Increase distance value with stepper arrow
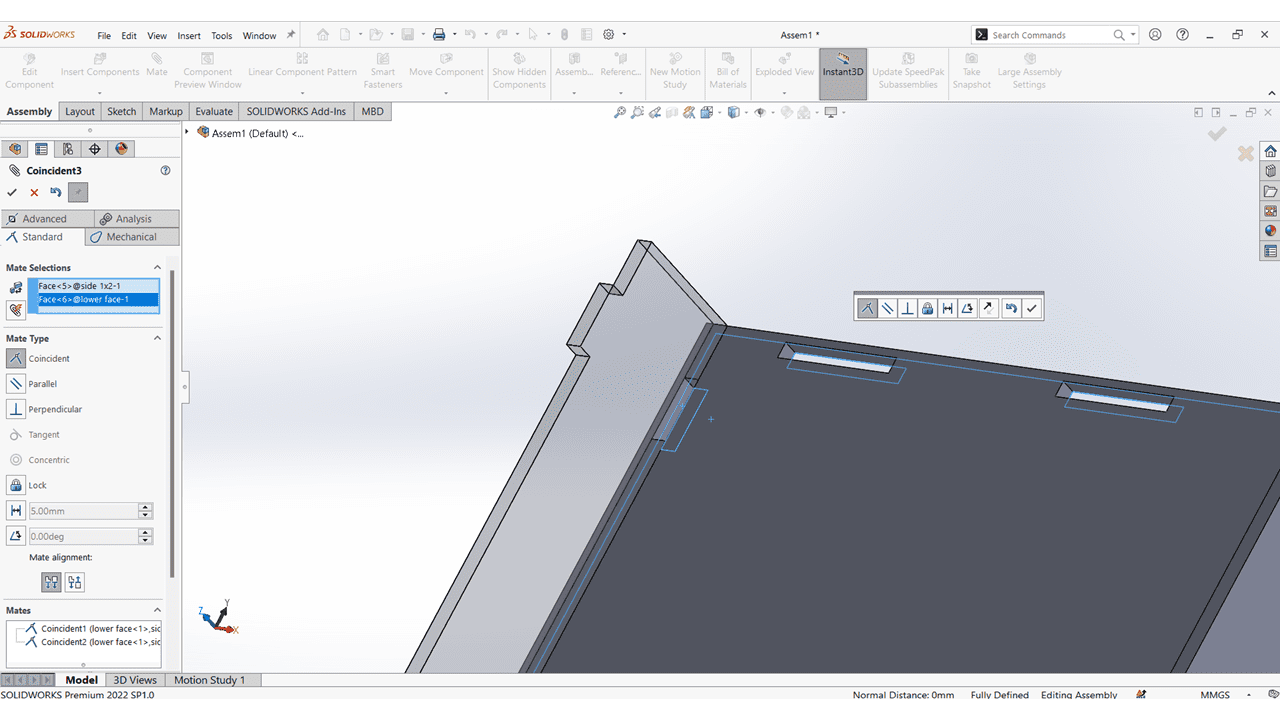 [146, 507]
